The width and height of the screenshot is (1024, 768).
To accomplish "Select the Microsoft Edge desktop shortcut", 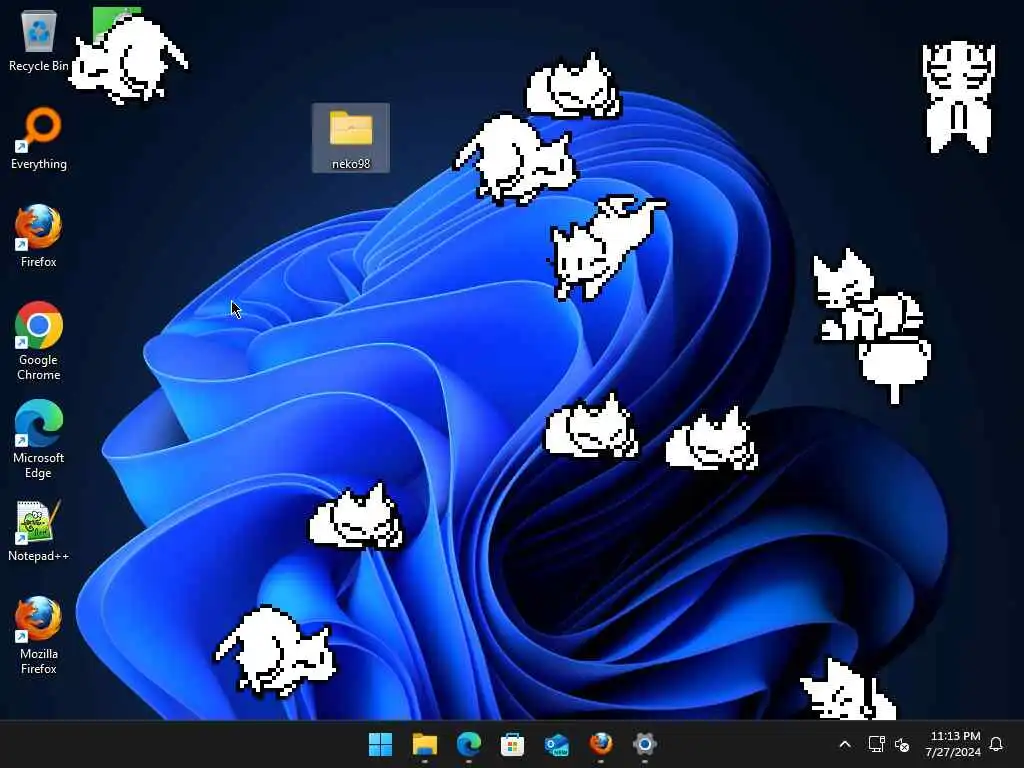I will (x=39, y=439).
